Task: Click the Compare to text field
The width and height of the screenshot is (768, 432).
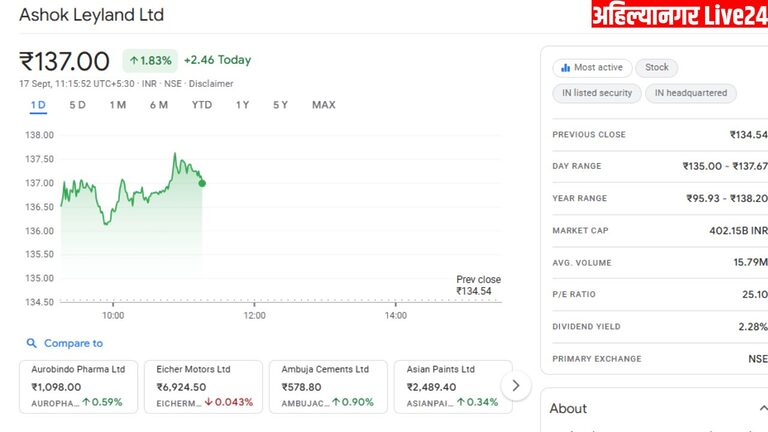Action: tap(73, 343)
